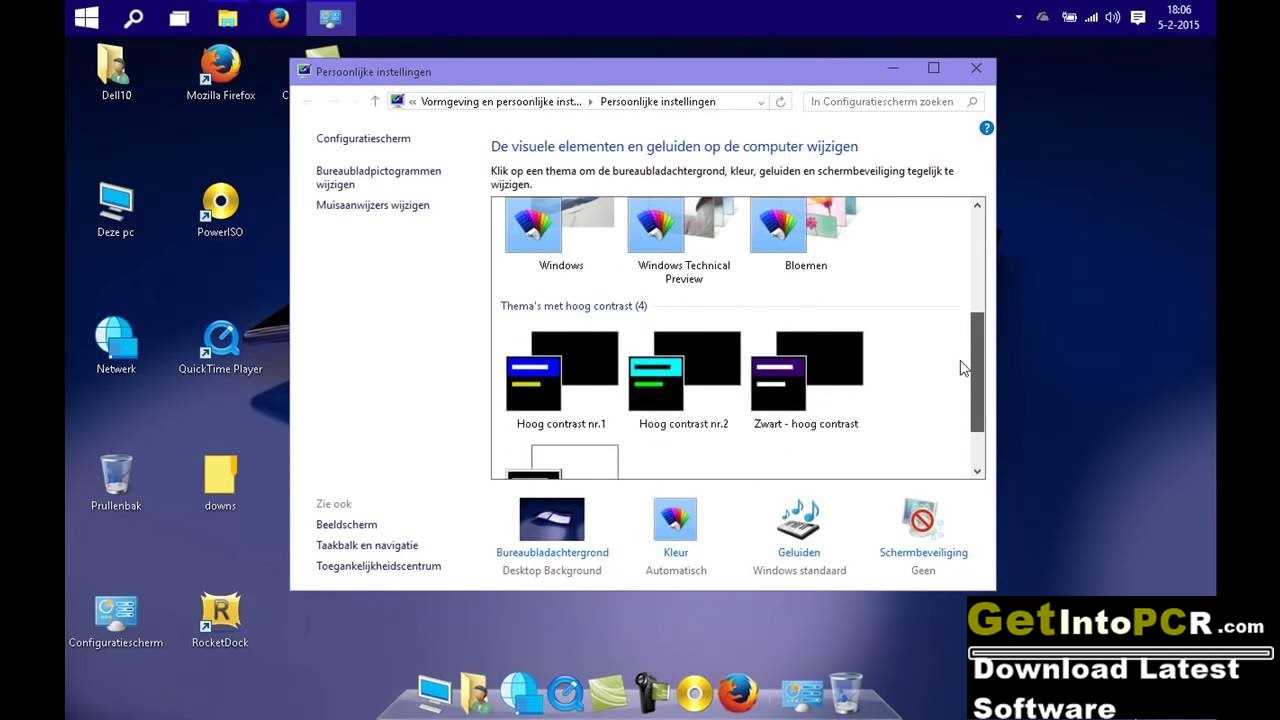Open the OneDrive cloud tray icon
This screenshot has height=720, width=1280.
coord(1043,17)
